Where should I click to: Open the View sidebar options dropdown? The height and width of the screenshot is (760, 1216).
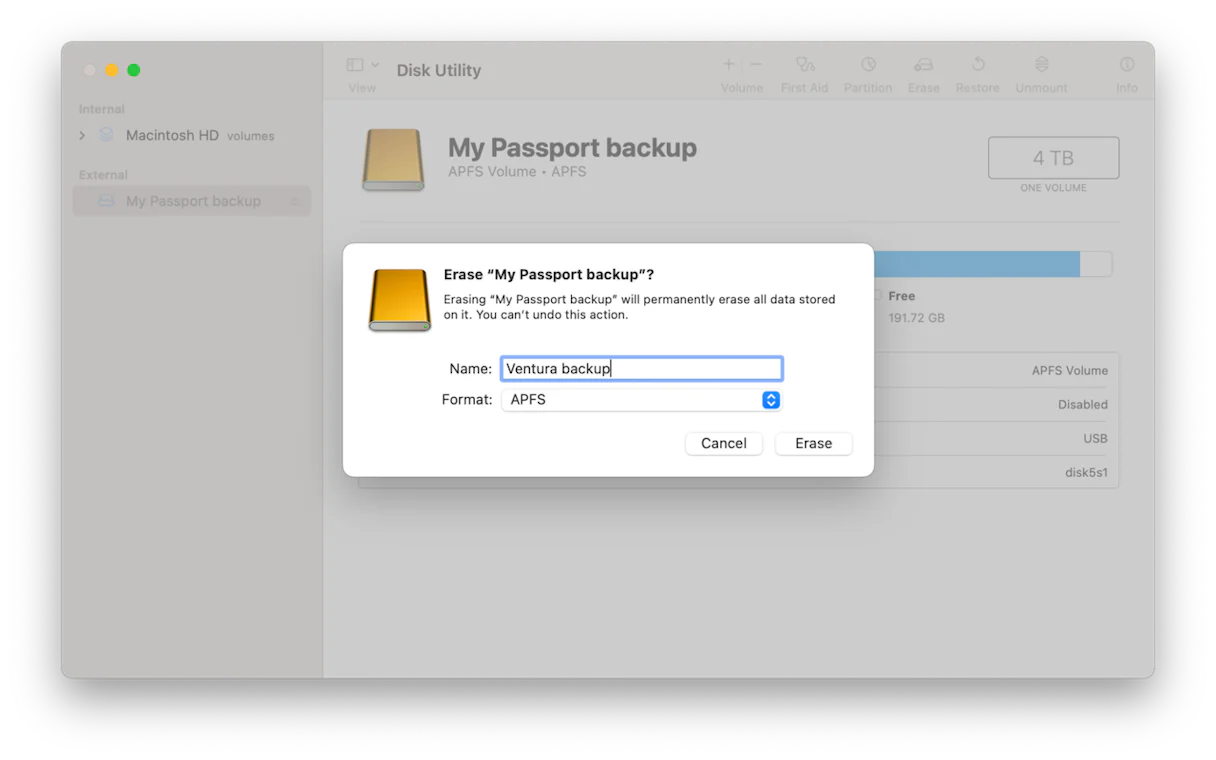pos(362,66)
